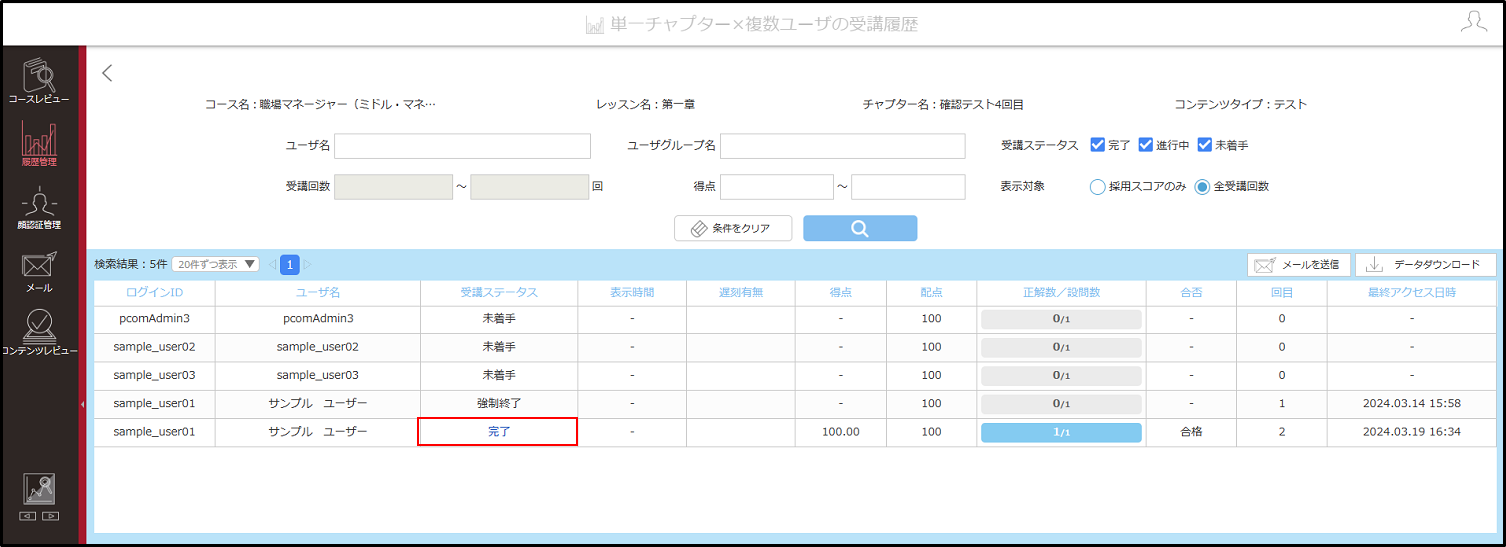Click date 2024.03.19 16:34
Image resolution: width=1506 pixels, height=547 pixels.
tap(1412, 432)
